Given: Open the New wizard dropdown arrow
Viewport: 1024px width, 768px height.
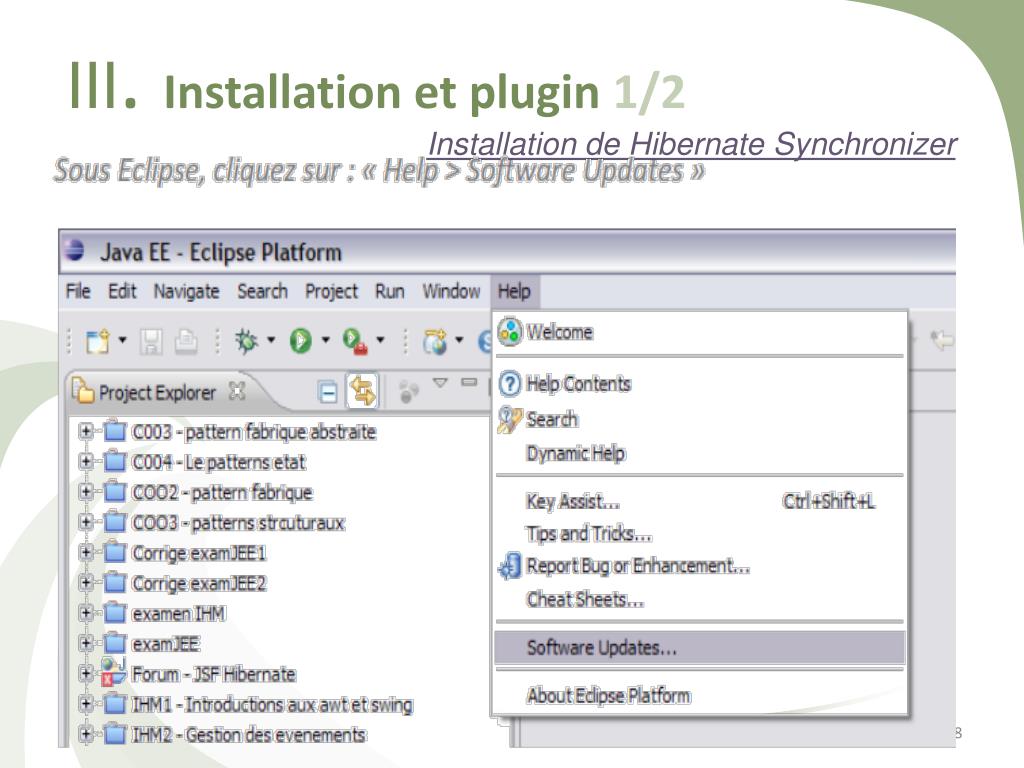Looking at the screenshot, I should tap(122, 340).
